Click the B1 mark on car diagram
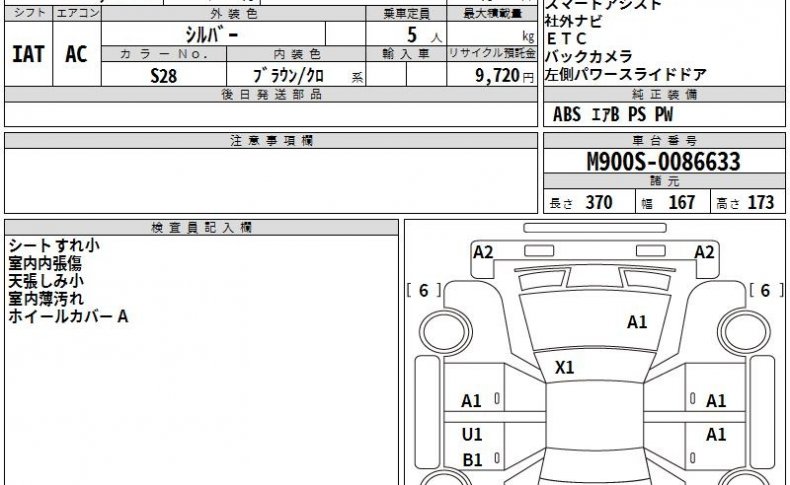 [x=472, y=460]
